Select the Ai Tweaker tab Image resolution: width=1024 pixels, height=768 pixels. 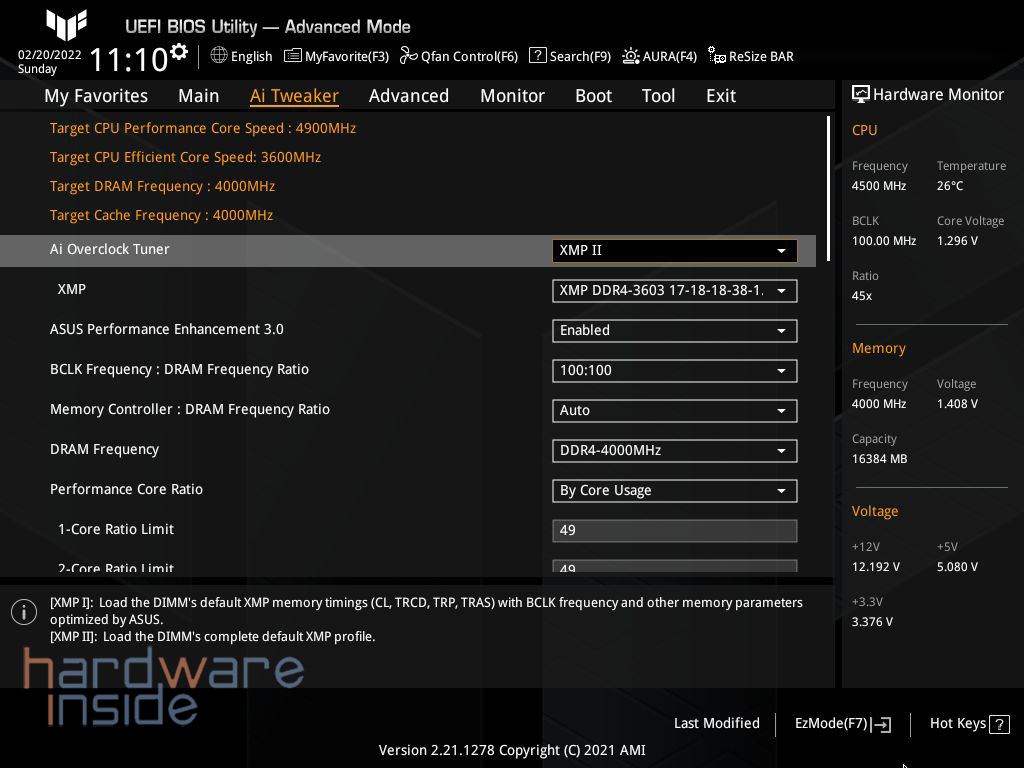tap(294, 96)
